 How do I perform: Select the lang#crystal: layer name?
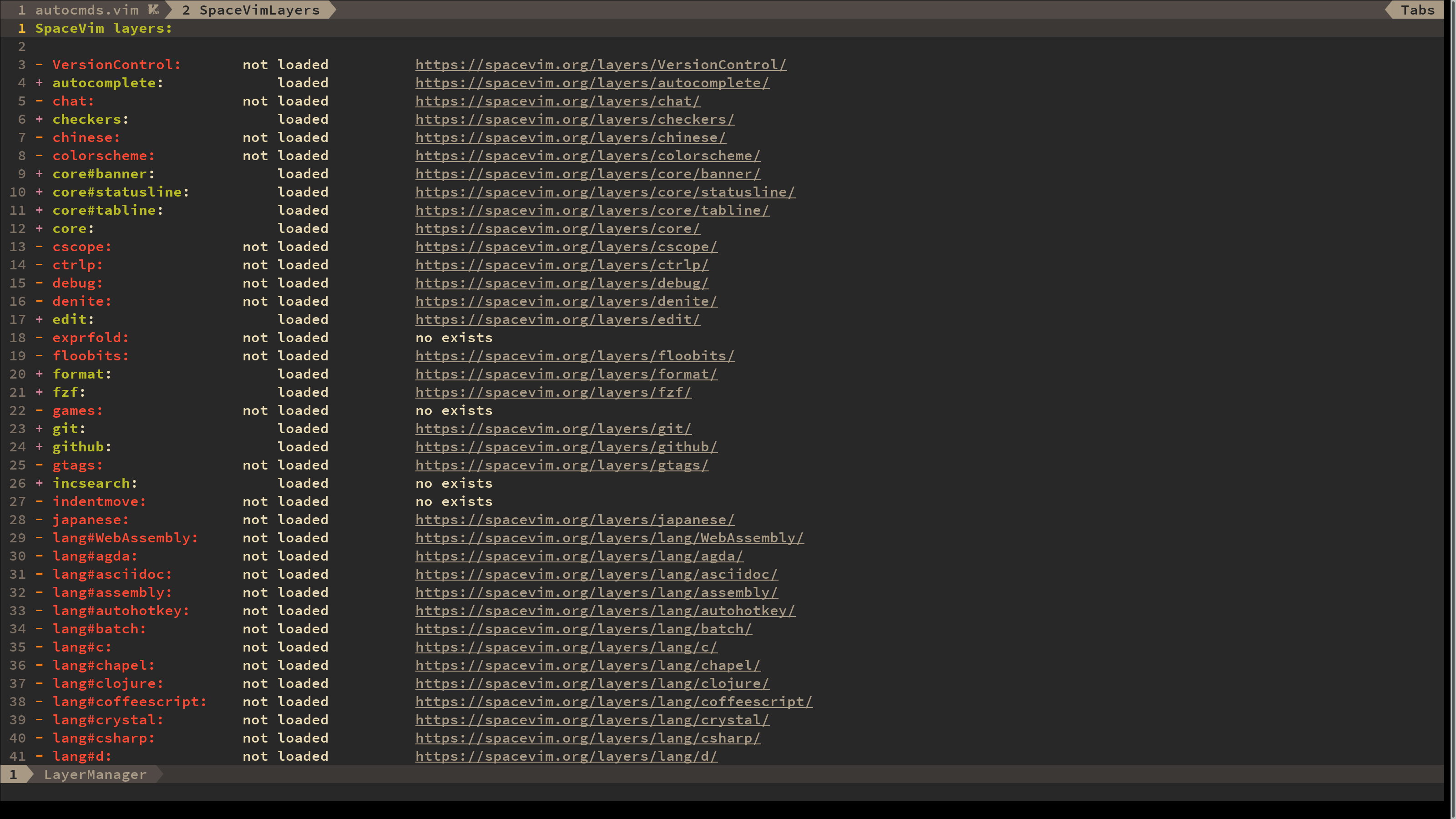pos(108,720)
